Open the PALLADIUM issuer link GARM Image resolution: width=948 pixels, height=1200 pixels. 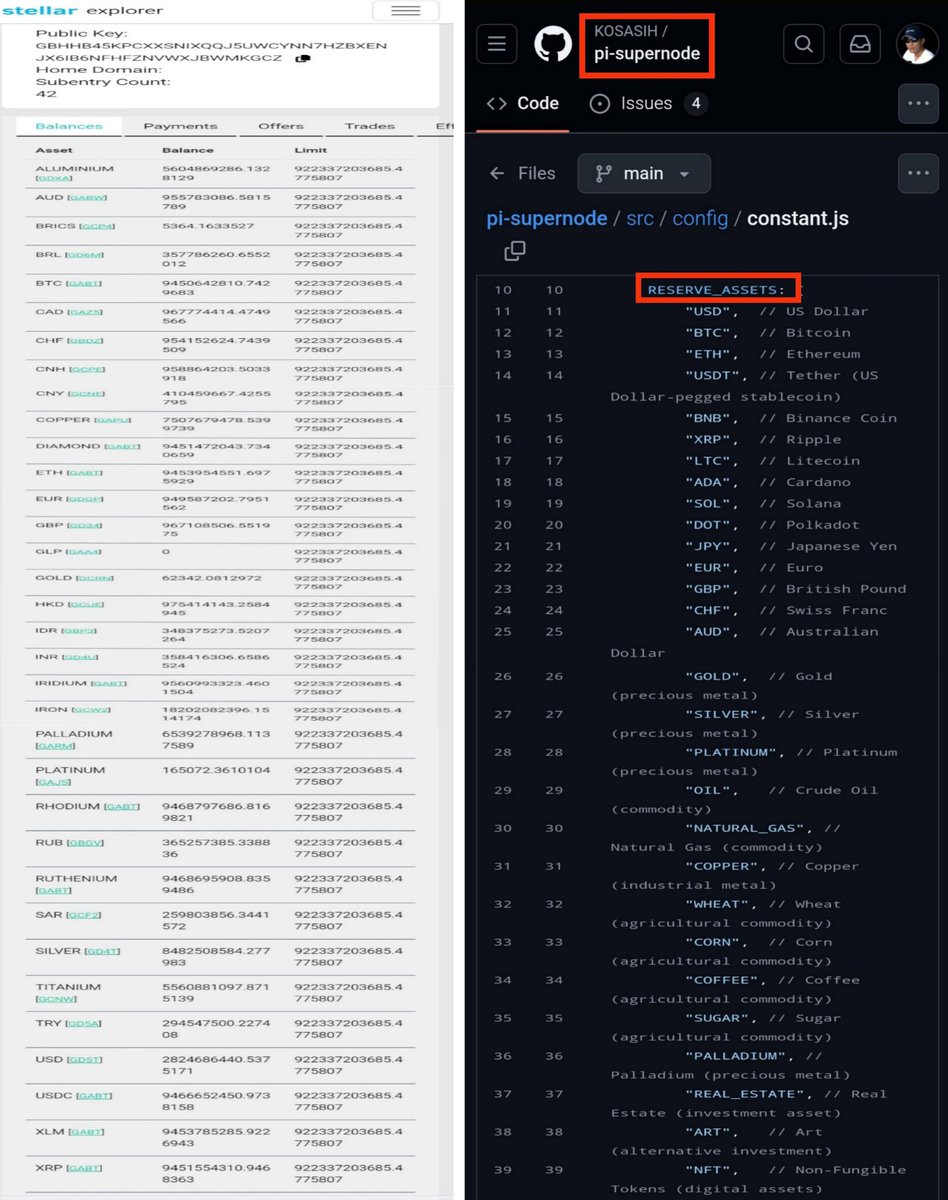coord(54,746)
